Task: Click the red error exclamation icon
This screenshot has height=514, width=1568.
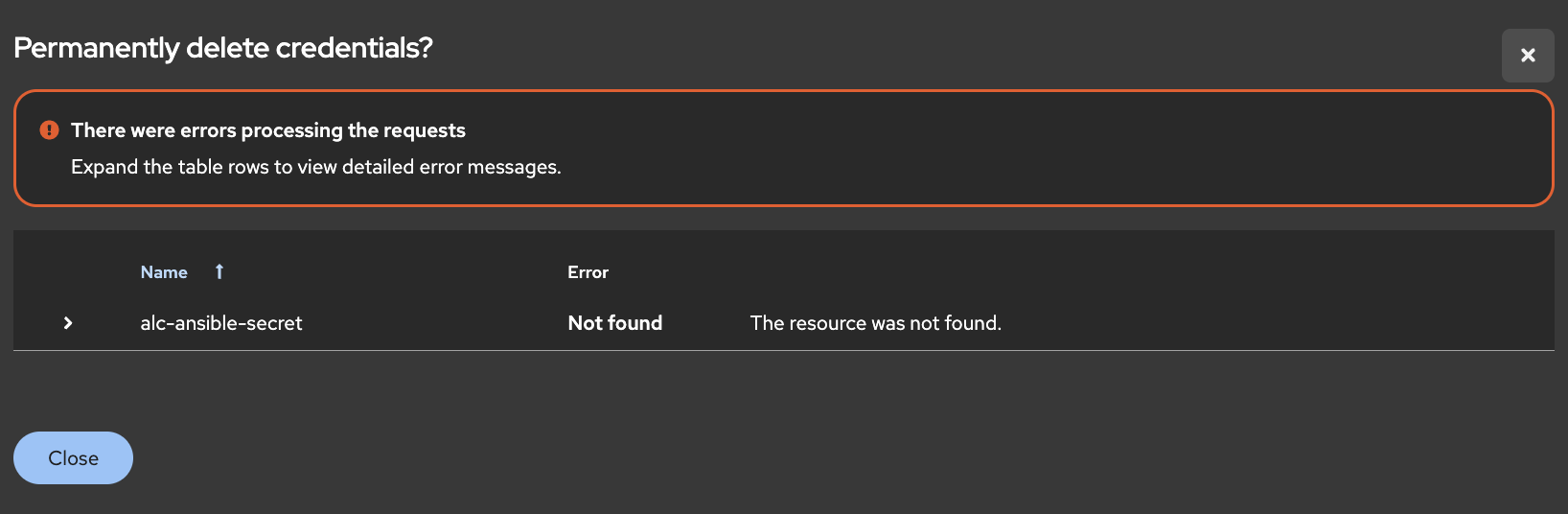Action: [49, 130]
